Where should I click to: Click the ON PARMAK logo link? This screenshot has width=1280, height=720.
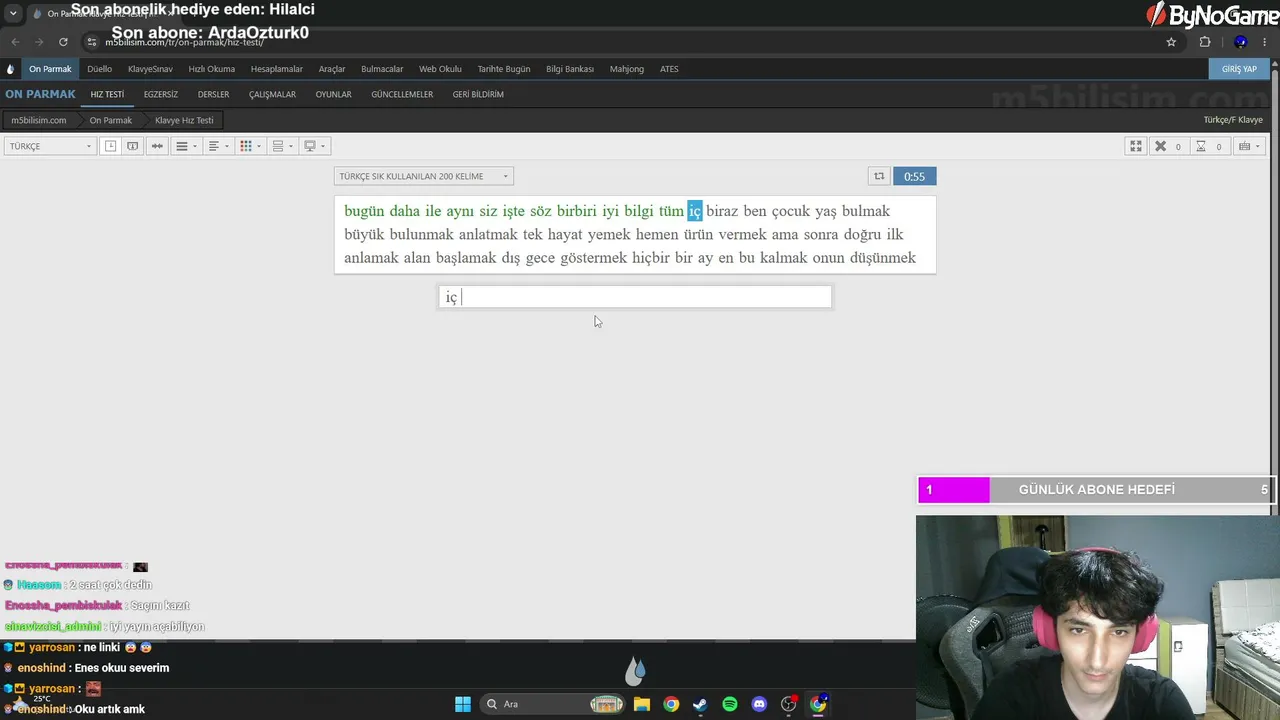pyautogui.click(x=40, y=94)
